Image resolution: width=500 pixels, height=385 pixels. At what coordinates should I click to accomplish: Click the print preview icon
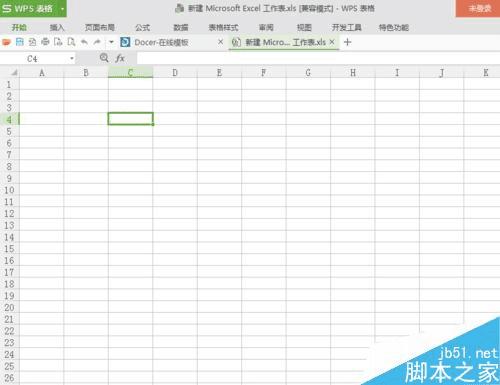point(71,42)
